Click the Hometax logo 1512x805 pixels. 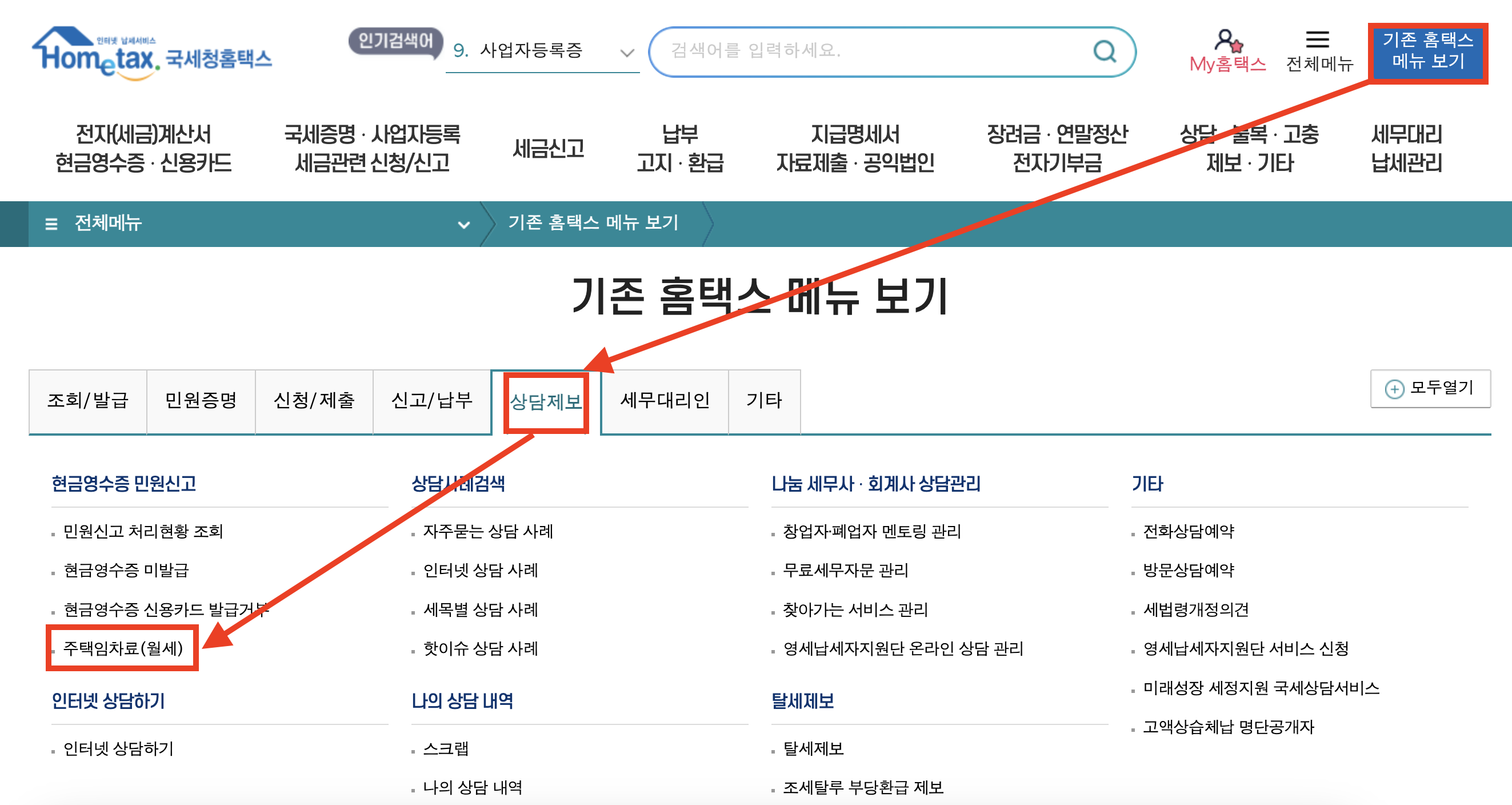(152, 53)
